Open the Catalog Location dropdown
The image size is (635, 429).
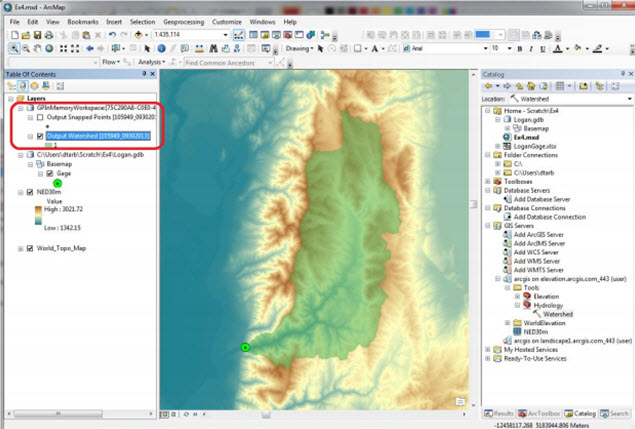click(x=628, y=99)
